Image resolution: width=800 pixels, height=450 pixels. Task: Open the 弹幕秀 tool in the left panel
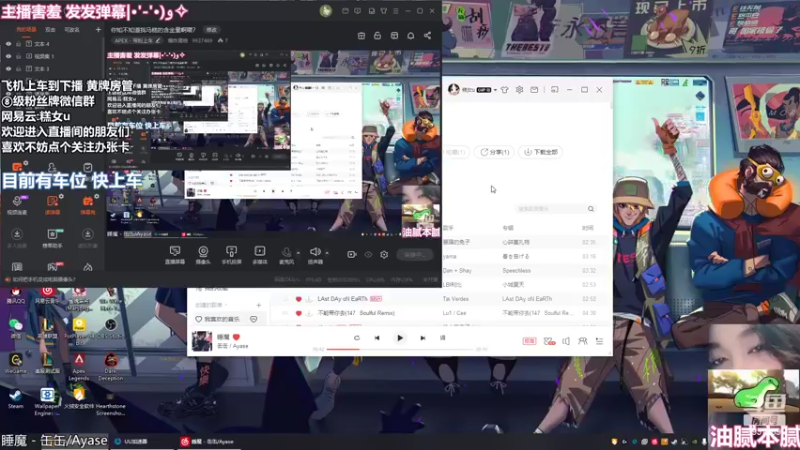(88, 205)
